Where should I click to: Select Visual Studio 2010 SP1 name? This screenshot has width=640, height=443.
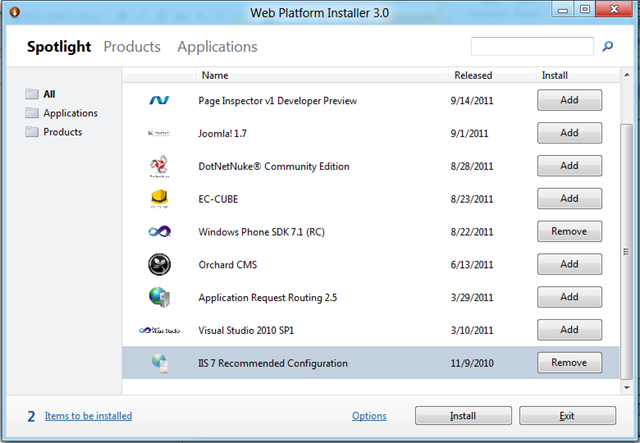pyautogui.click(x=246, y=330)
